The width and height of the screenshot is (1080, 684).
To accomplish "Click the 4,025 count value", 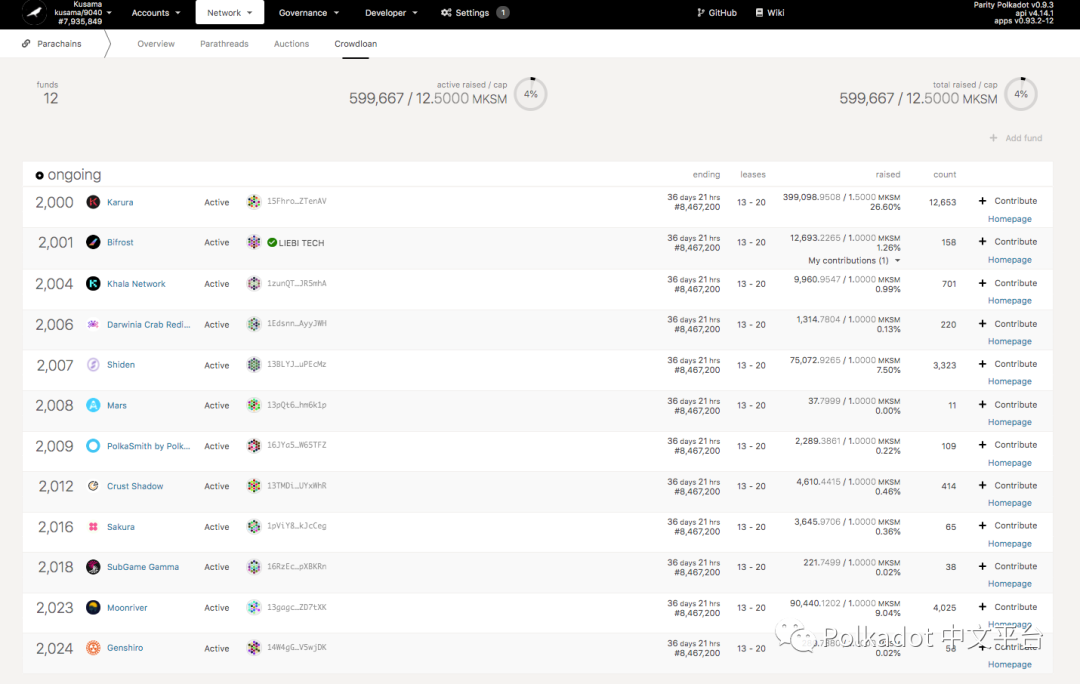I will [944, 608].
